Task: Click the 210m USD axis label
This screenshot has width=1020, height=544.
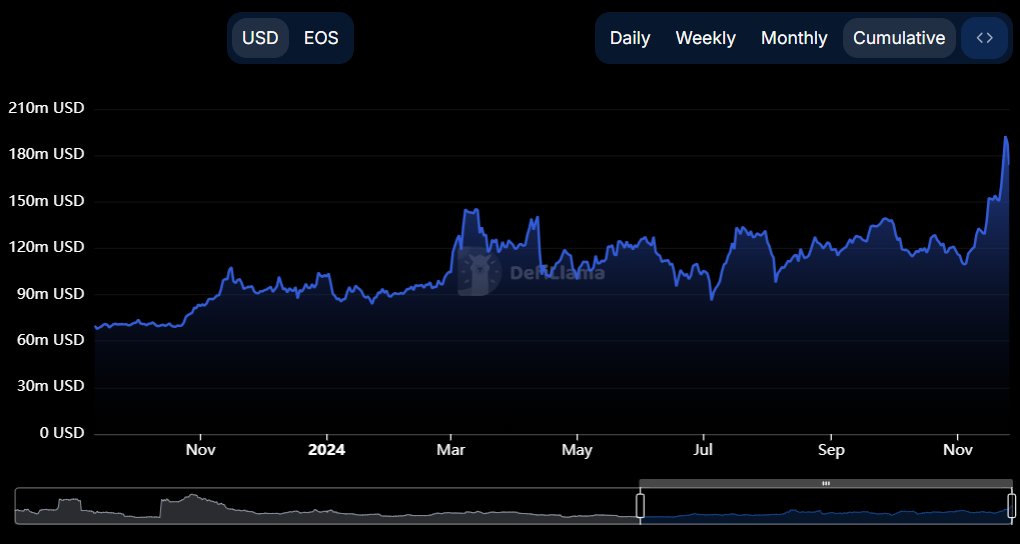Action: click(46, 108)
